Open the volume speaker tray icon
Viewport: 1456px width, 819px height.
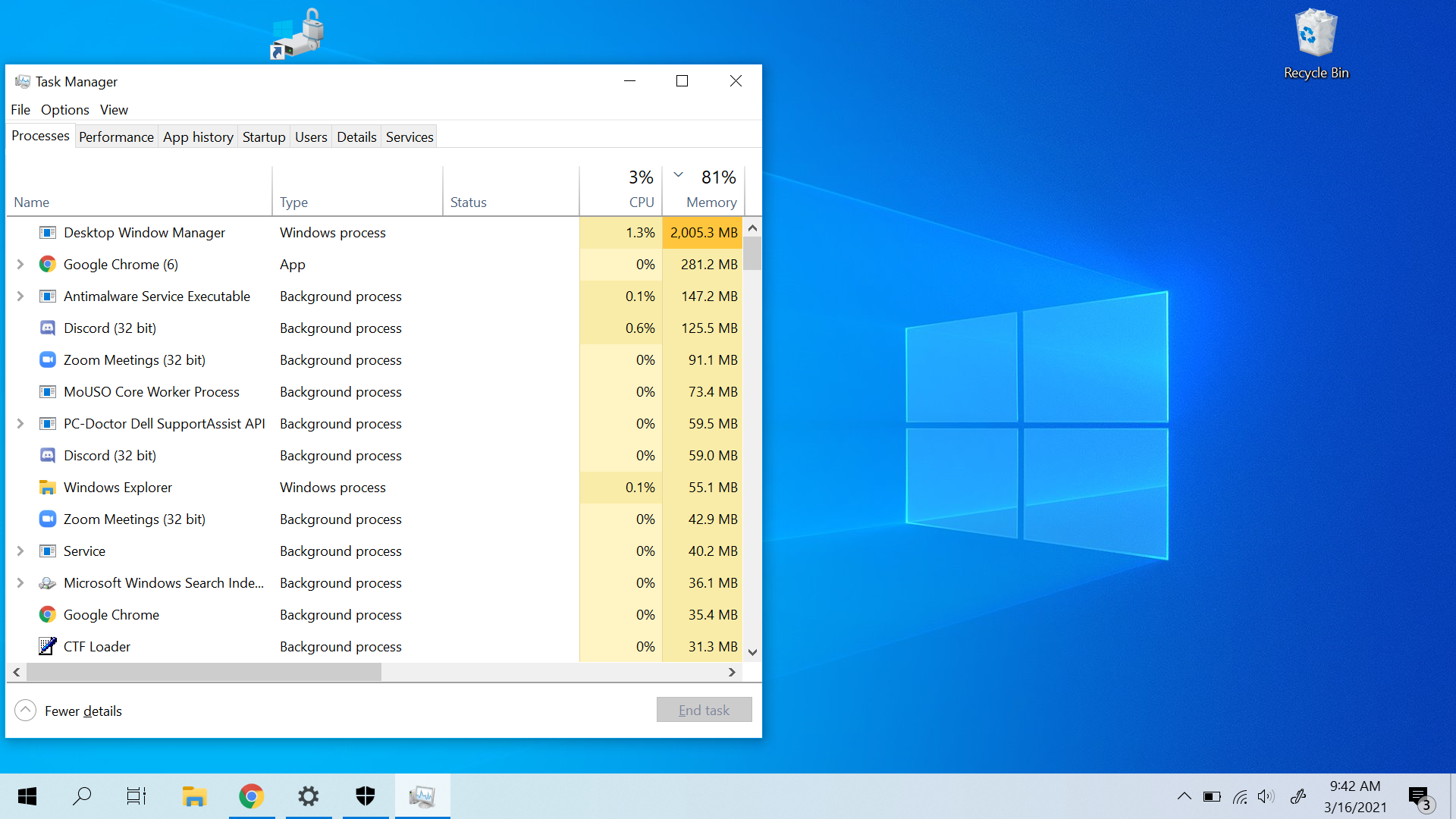(x=1266, y=796)
